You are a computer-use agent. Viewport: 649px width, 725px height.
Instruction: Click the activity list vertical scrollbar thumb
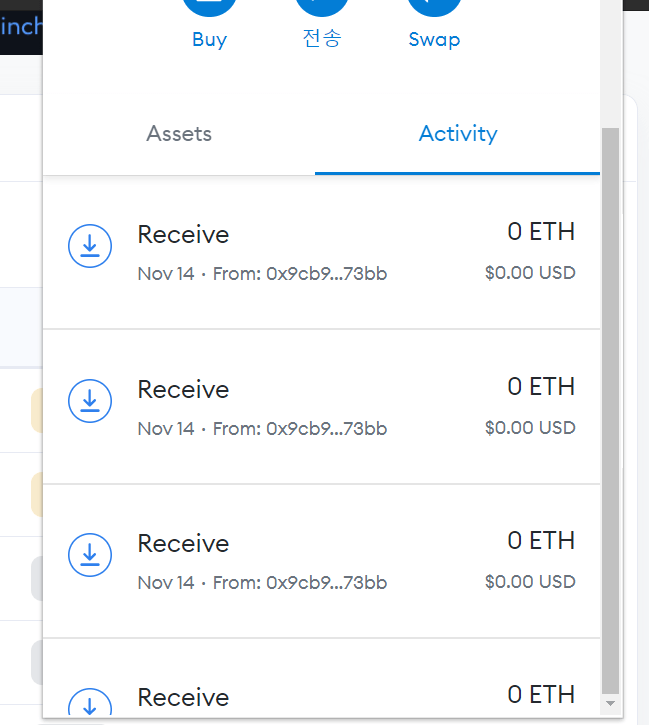[x=611, y=410]
